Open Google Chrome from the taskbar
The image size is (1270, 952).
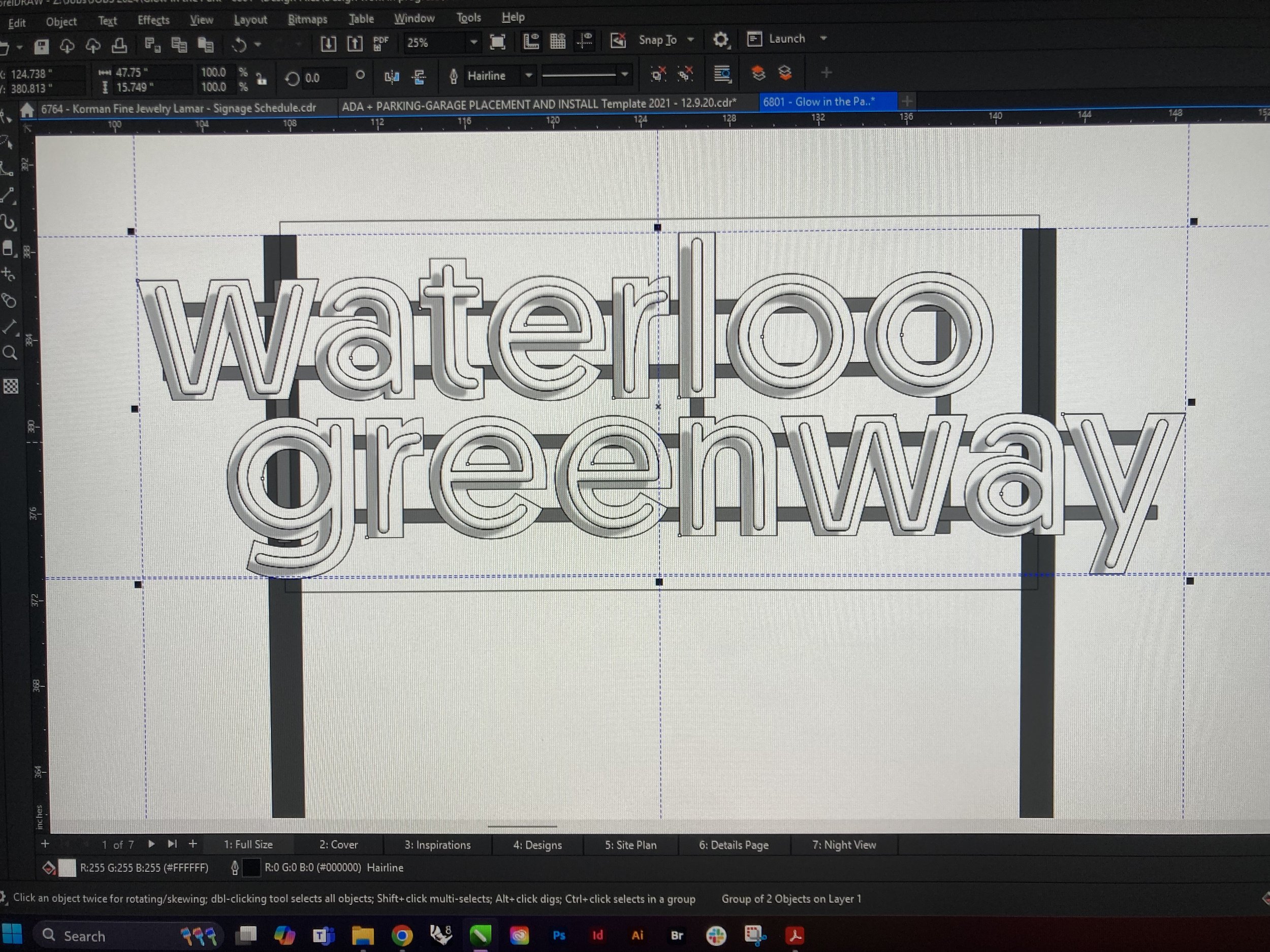point(402,936)
